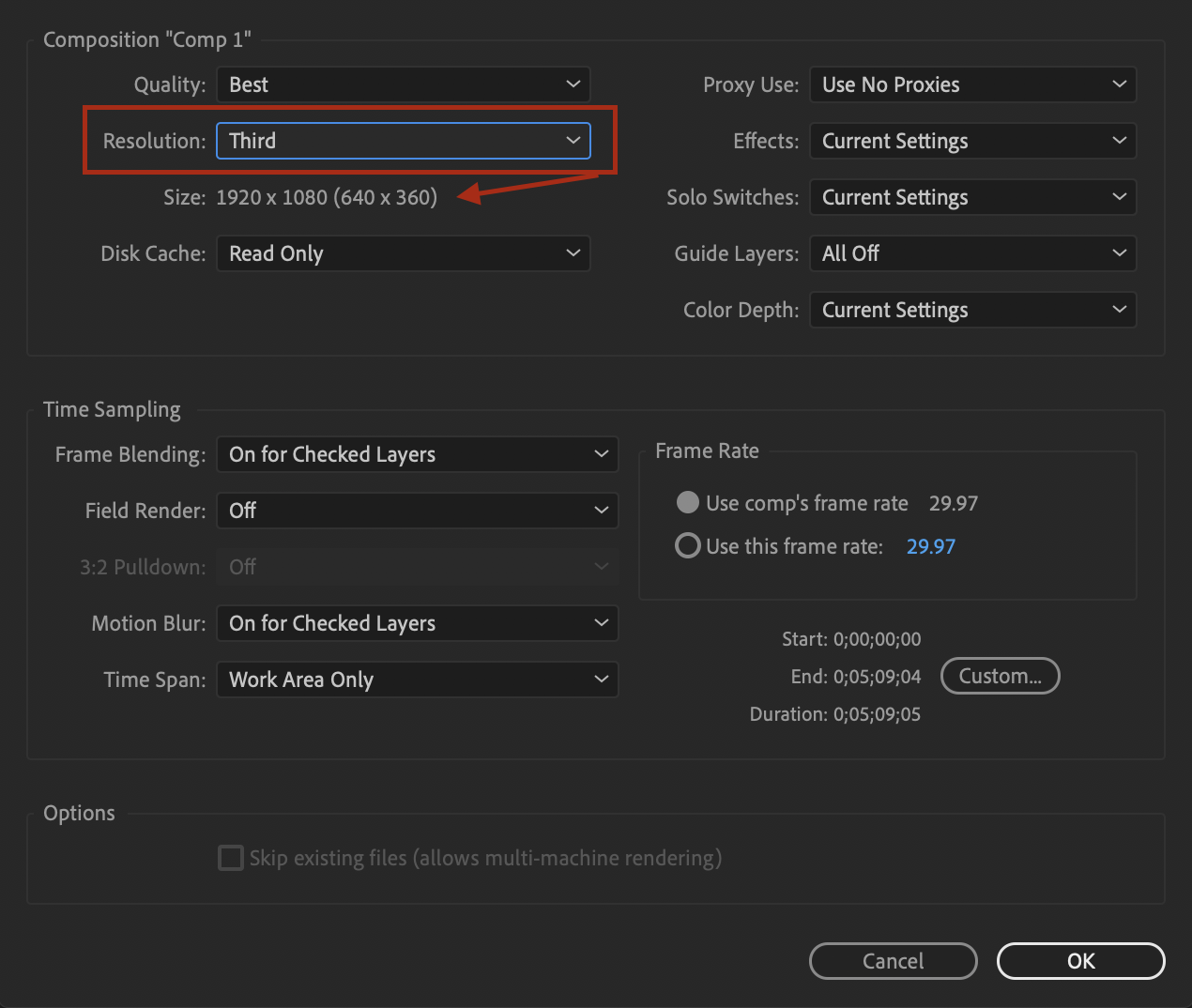Expand the Guide Layers All Off dropdown
Image resolution: width=1192 pixels, height=1008 pixels.
click(x=972, y=253)
